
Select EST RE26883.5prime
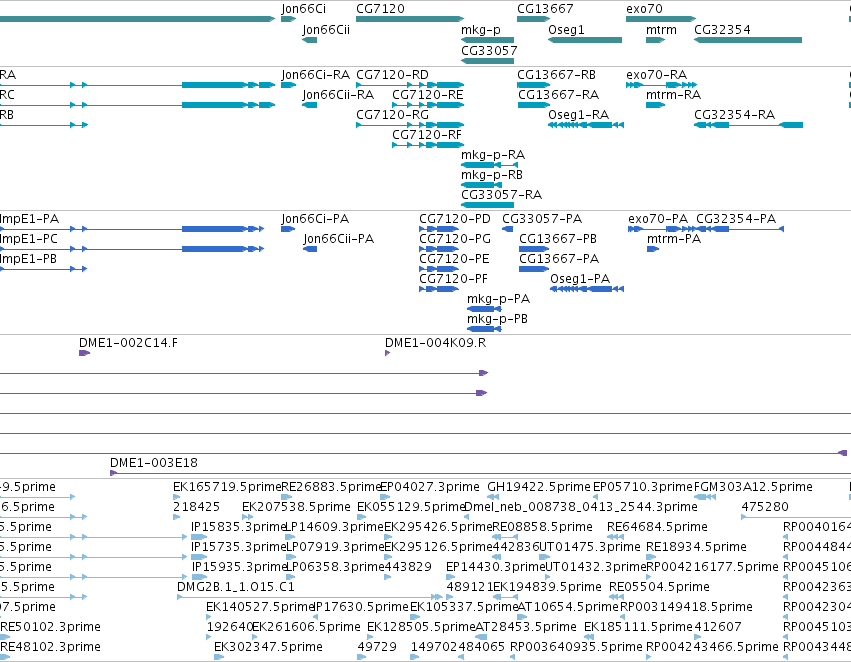pos(287,497)
